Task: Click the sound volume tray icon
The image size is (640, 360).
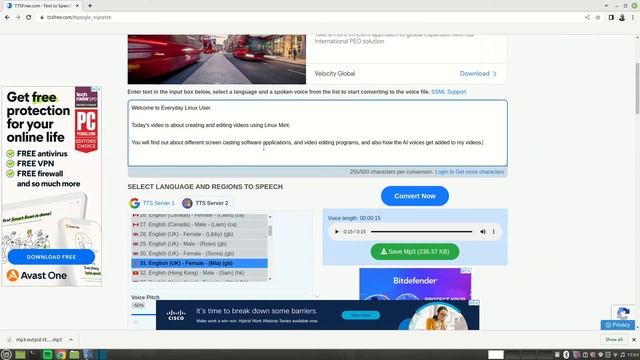Action: click(622, 355)
